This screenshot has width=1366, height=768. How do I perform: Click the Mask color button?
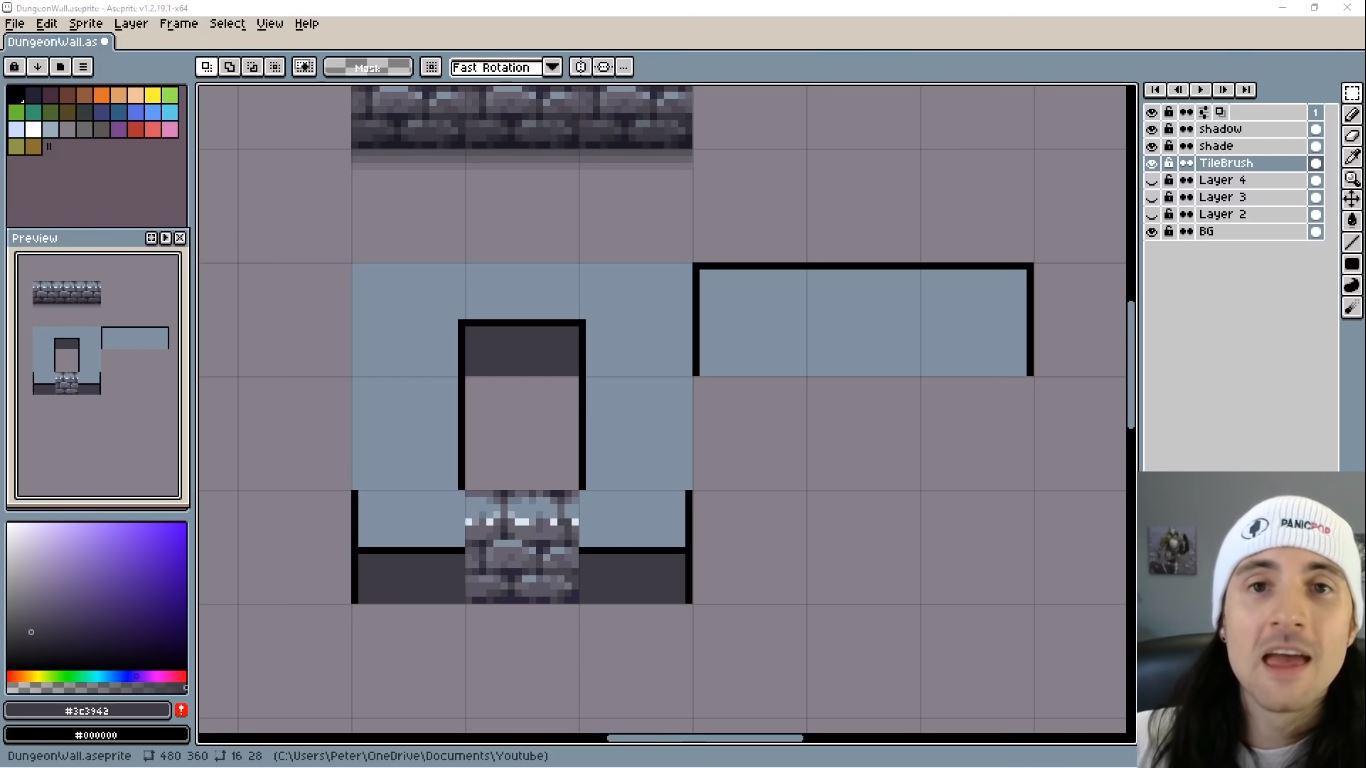pos(368,67)
